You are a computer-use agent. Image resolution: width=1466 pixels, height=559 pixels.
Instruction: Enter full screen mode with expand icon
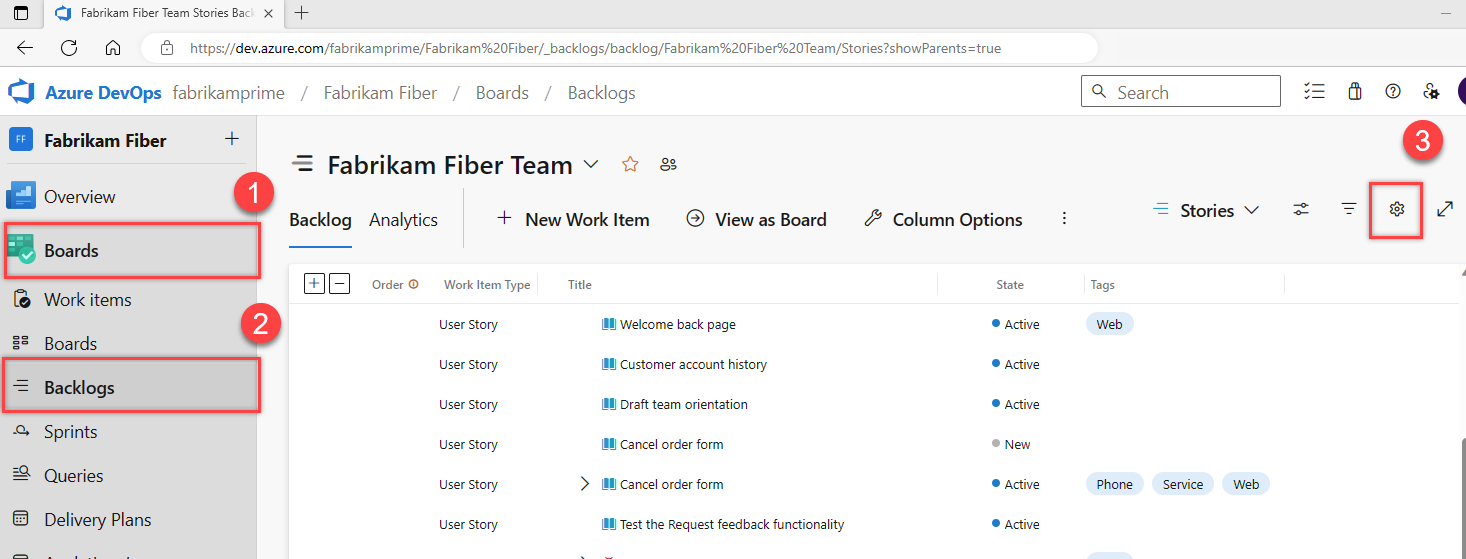1445,209
